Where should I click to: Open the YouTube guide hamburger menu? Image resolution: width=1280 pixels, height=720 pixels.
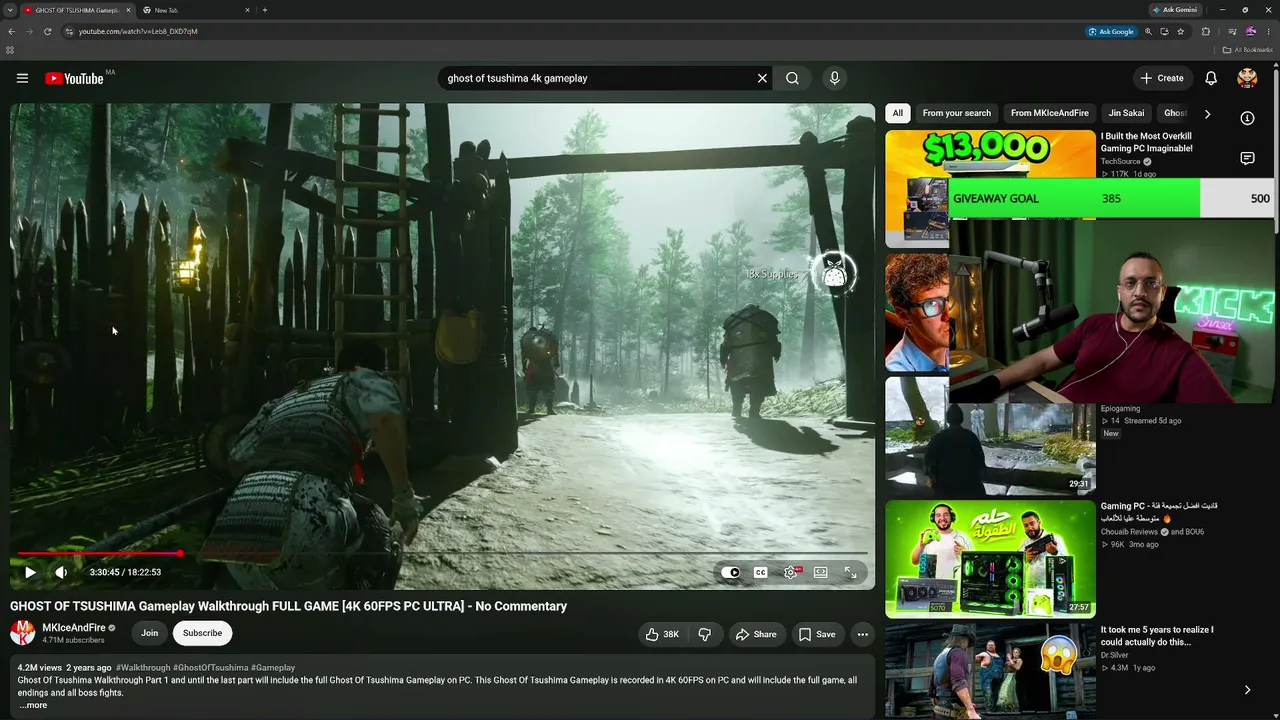pyautogui.click(x=22, y=78)
